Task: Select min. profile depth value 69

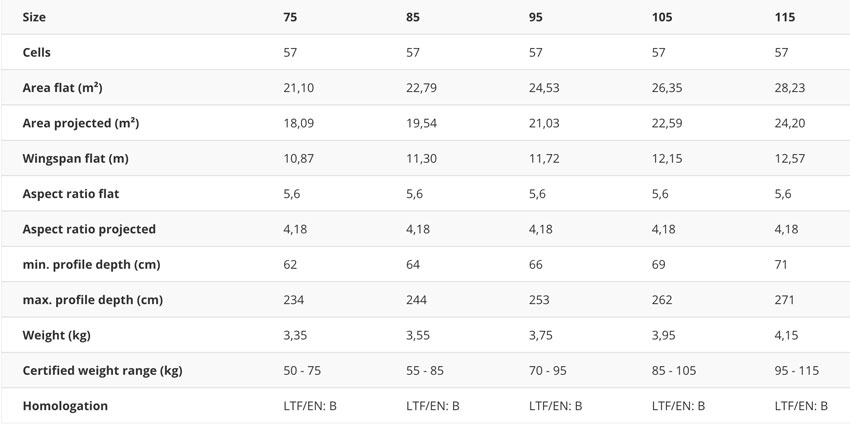Action: pos(659,265)
